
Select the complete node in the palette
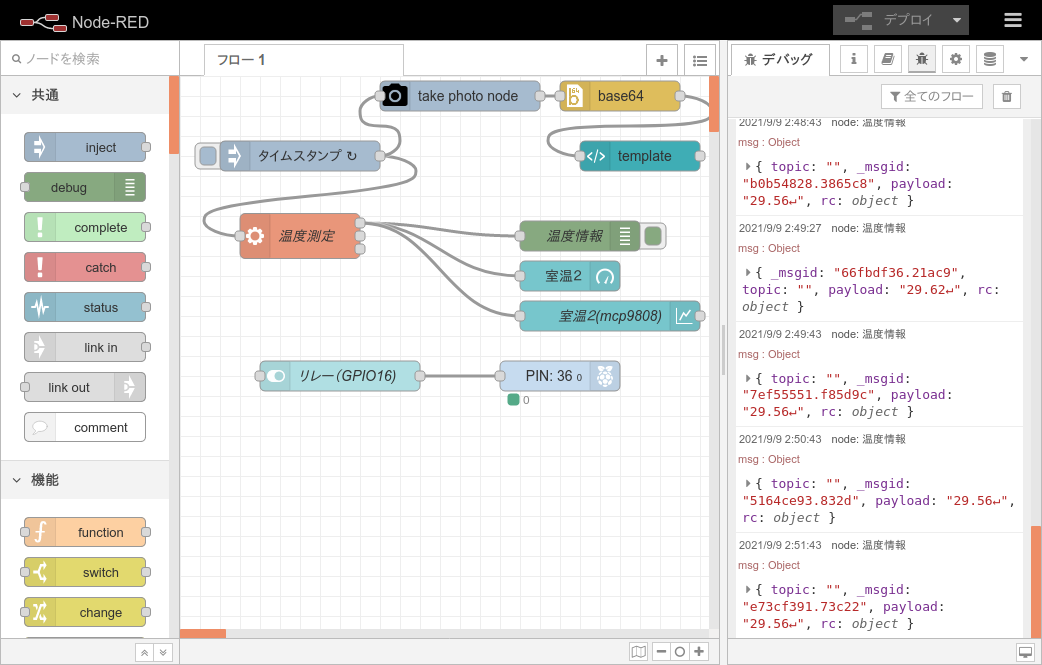click(85, 227)
